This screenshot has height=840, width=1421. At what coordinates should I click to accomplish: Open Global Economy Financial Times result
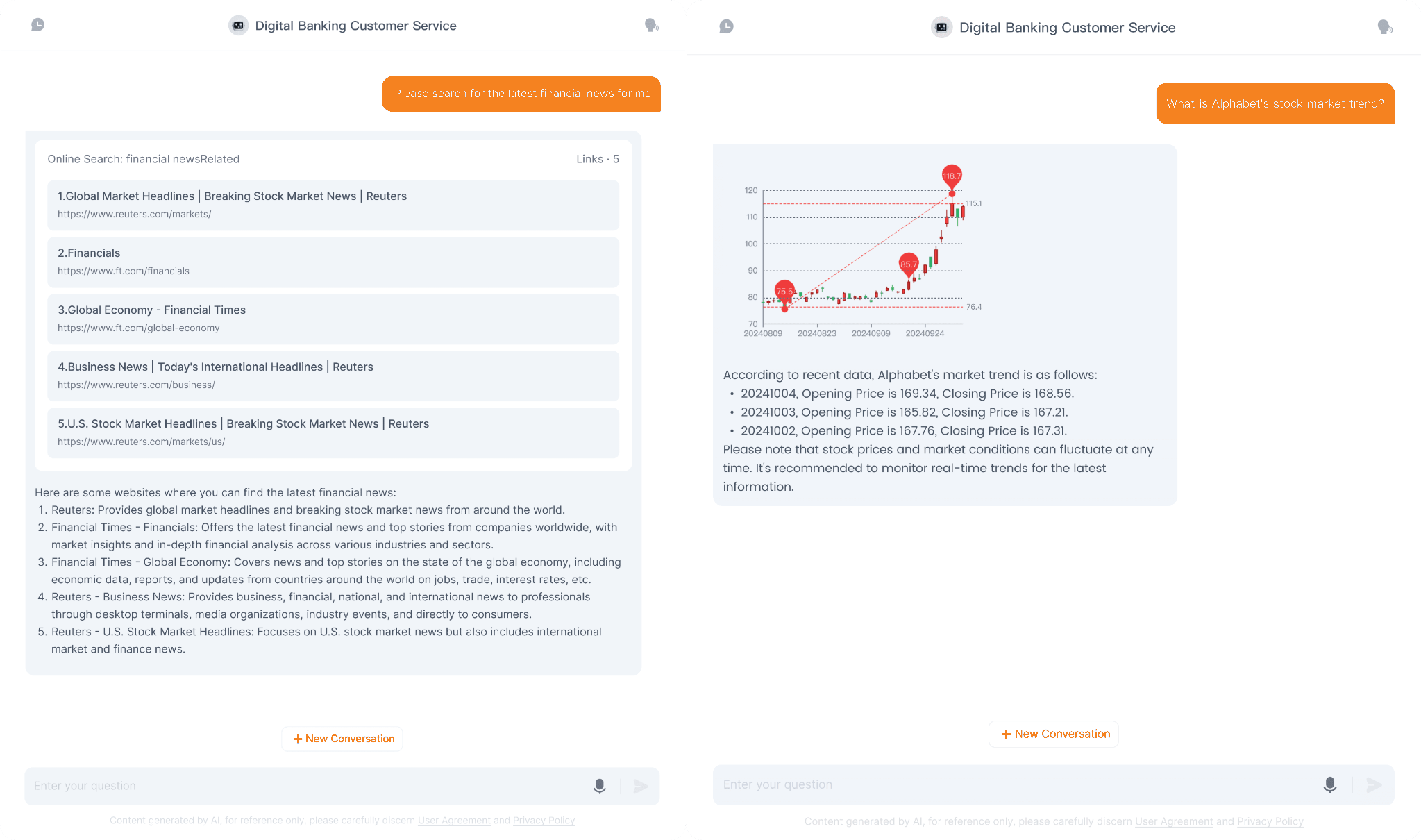[x=333, y=319]
